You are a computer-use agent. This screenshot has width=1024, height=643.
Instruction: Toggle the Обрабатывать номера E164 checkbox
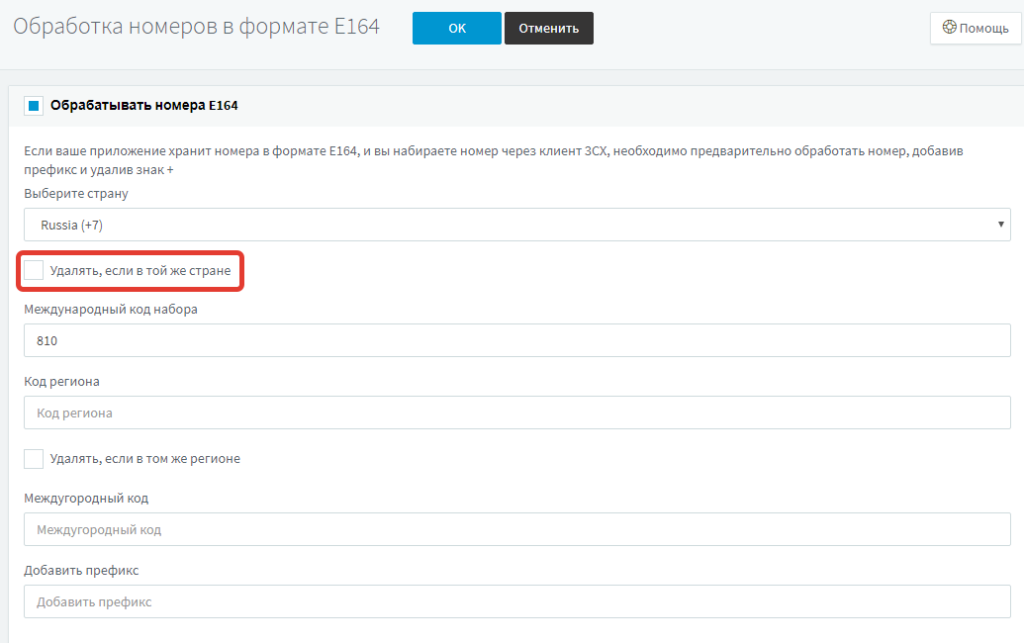34,105
